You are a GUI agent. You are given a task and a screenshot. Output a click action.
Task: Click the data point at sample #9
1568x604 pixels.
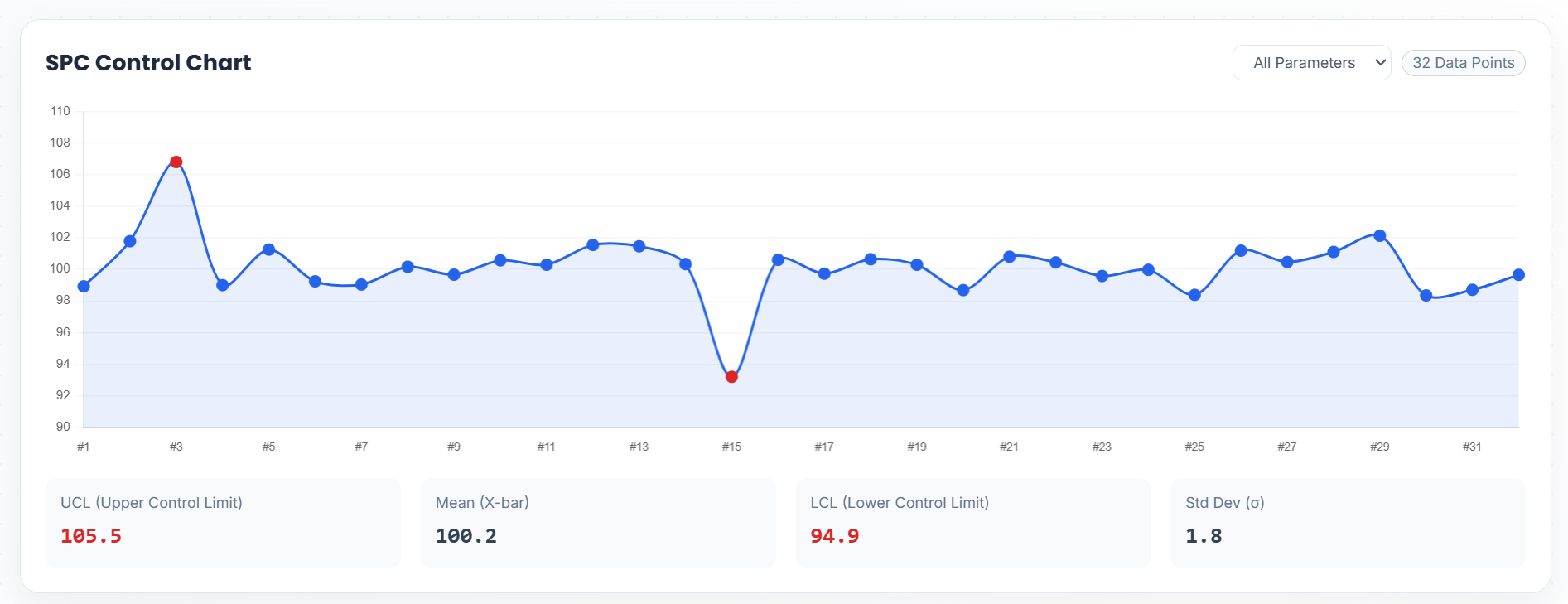[454, 275]
